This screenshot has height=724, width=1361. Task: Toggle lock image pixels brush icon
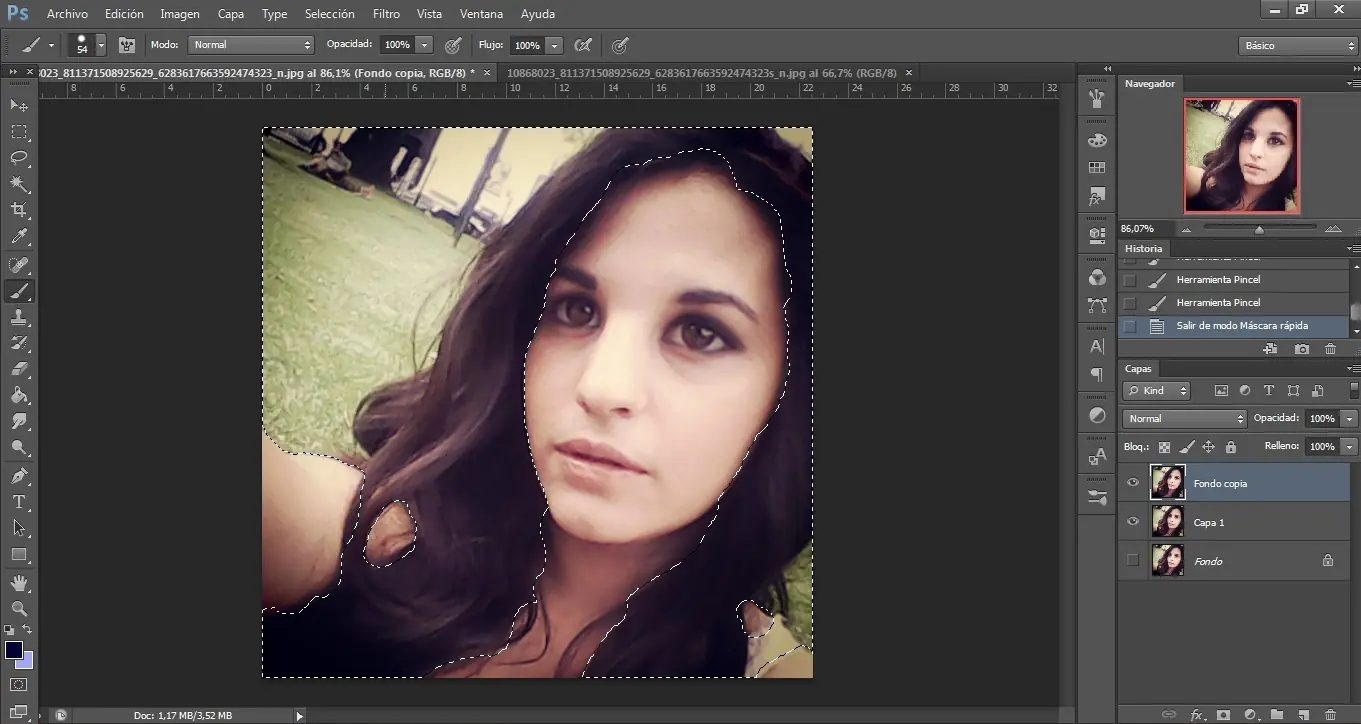(1186, 447)
